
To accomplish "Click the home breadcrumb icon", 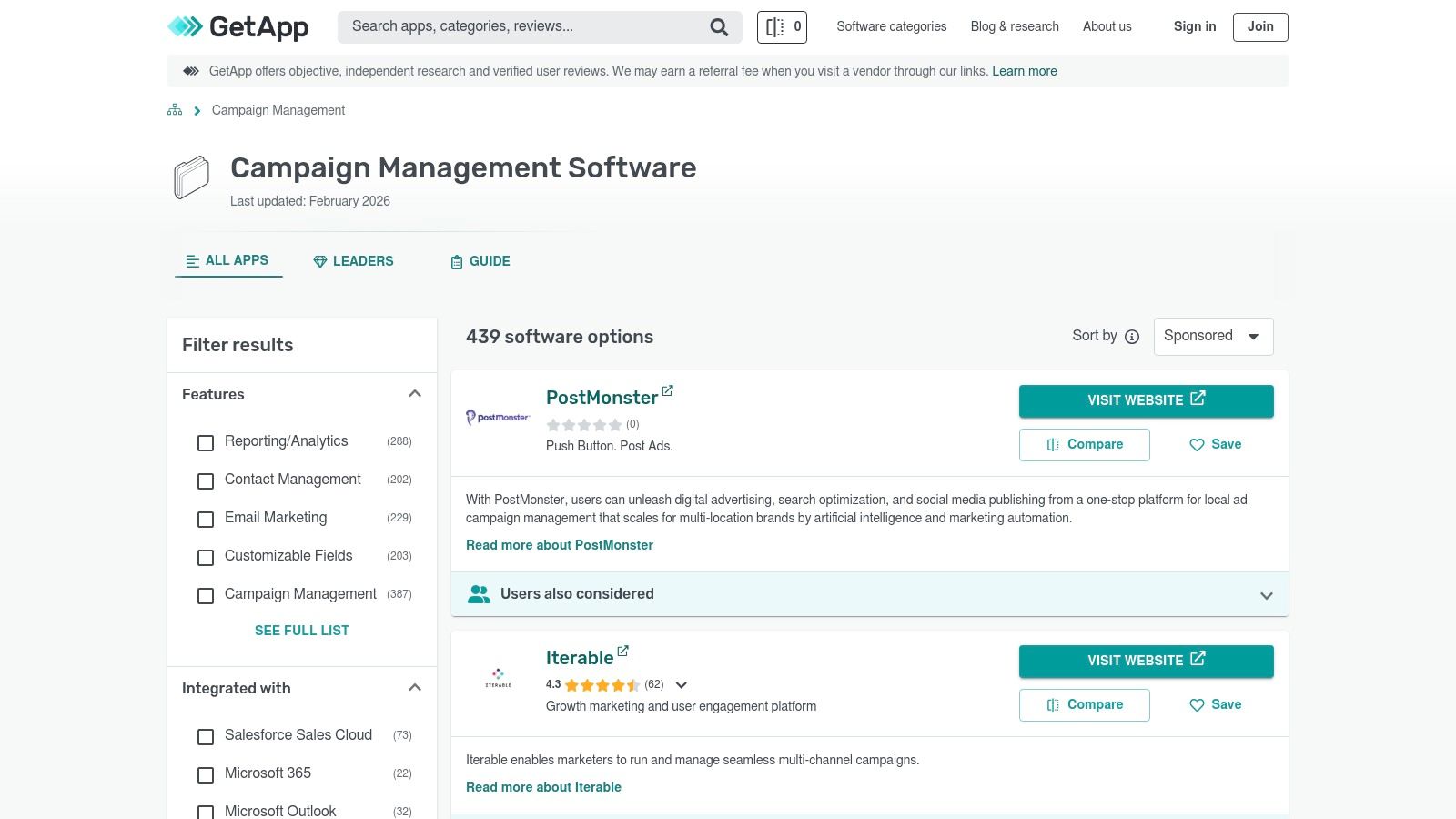I will [174, 109].
